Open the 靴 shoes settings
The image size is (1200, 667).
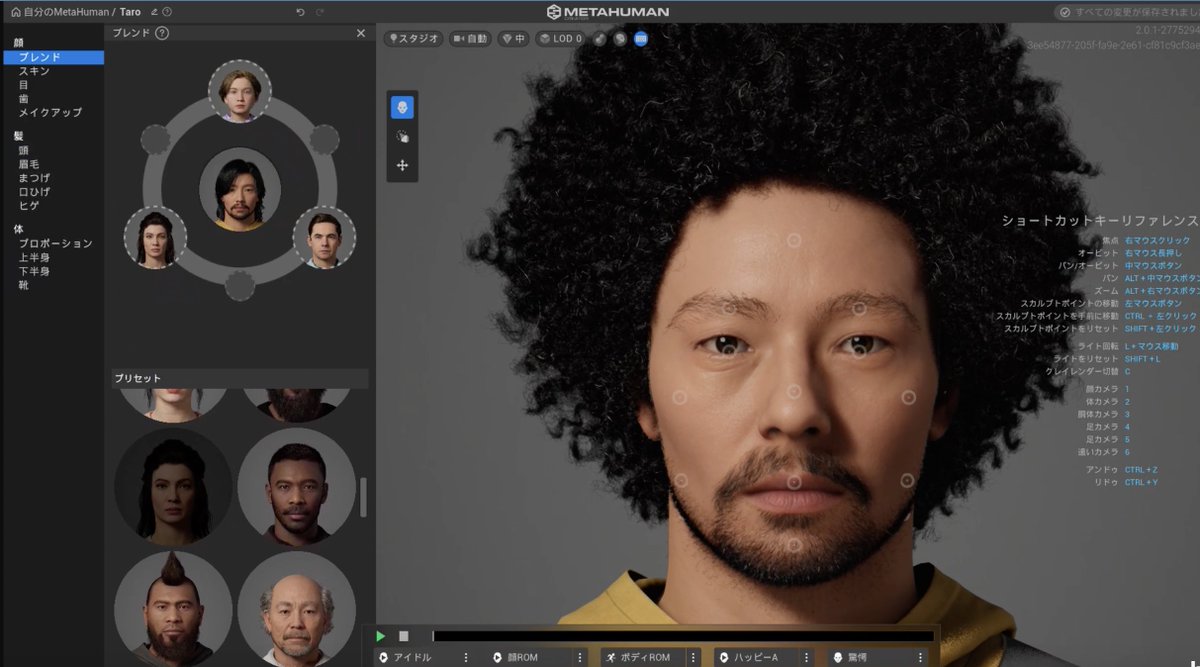24,285
